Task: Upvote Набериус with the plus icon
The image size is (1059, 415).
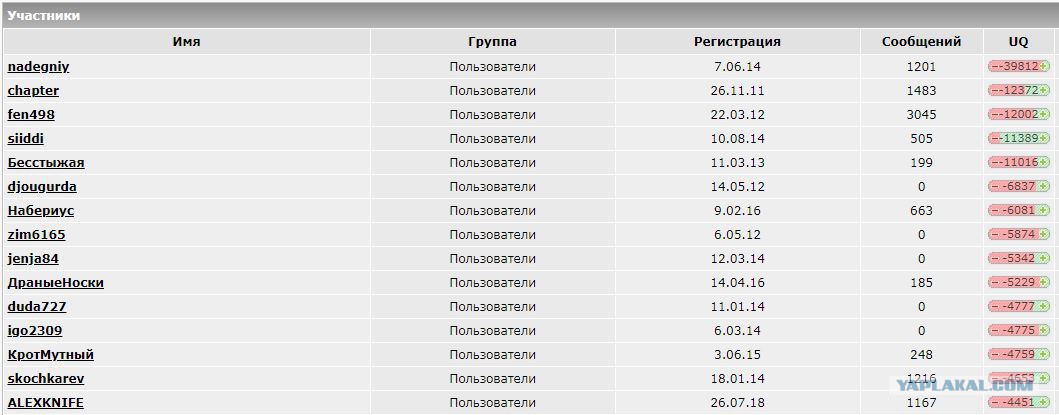Action: point(1044,211)
